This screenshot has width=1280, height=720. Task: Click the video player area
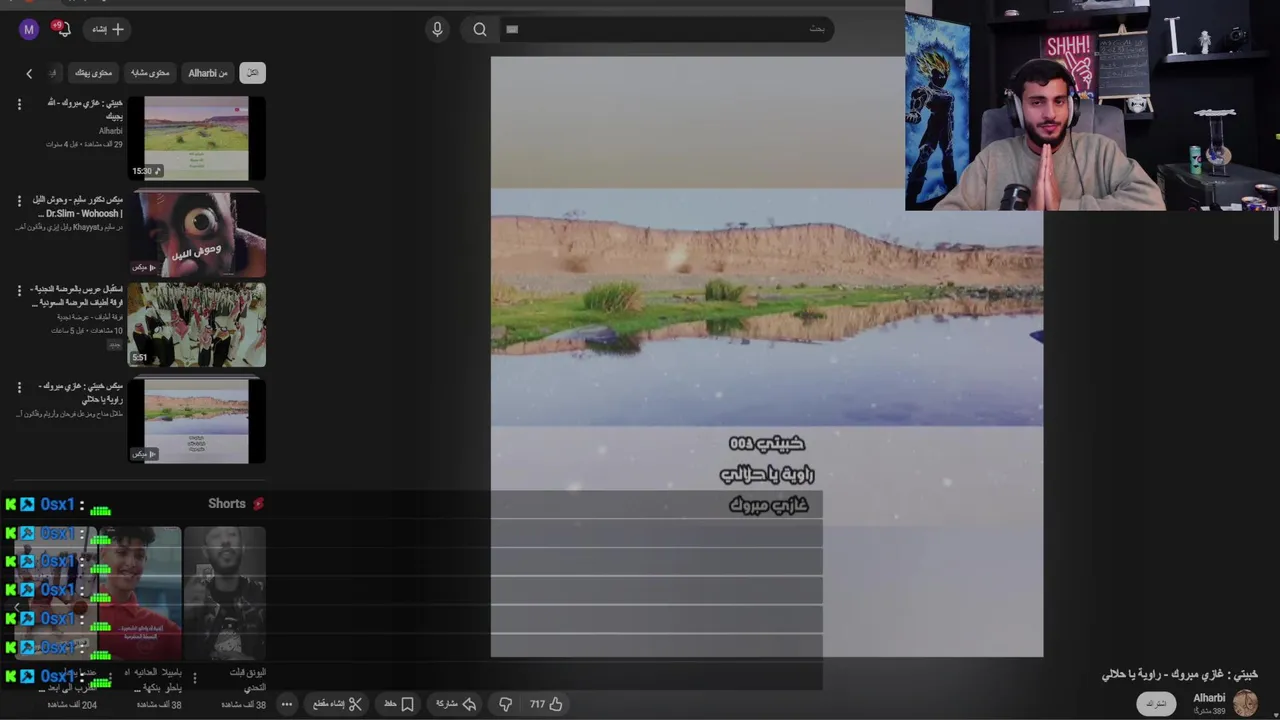(x=767, y=356)
